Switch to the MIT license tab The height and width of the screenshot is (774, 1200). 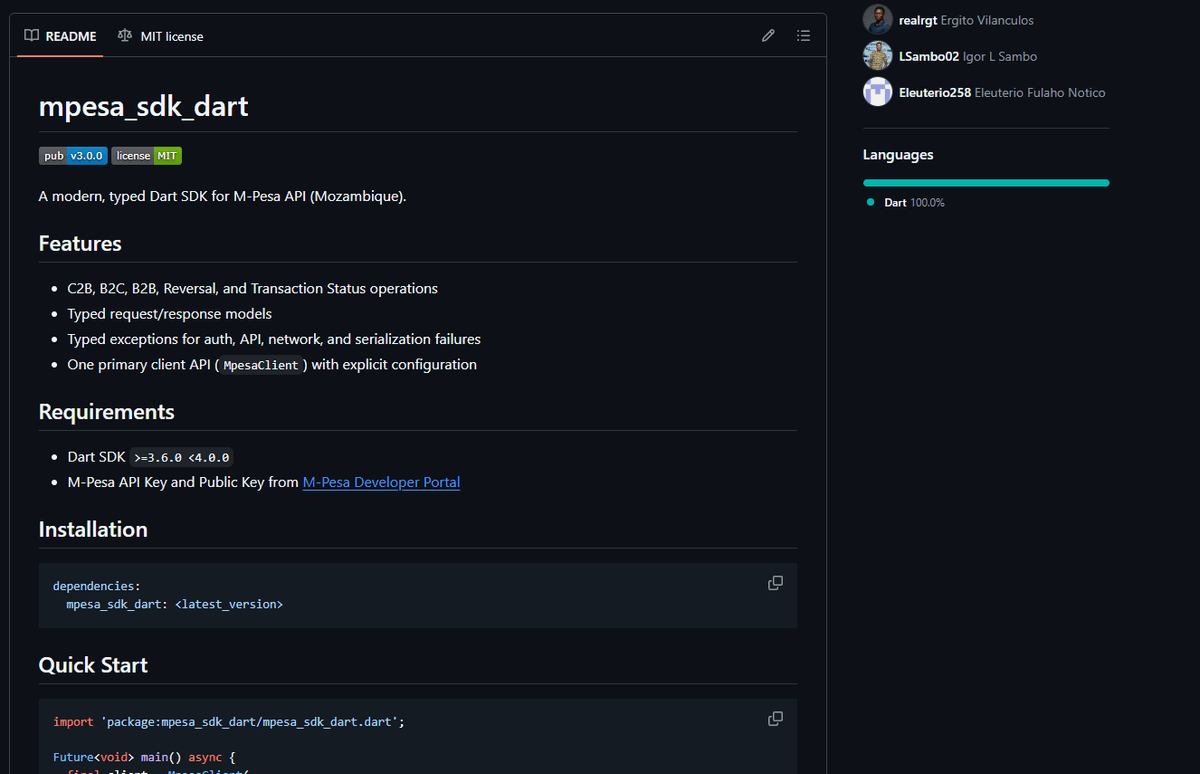160,36
